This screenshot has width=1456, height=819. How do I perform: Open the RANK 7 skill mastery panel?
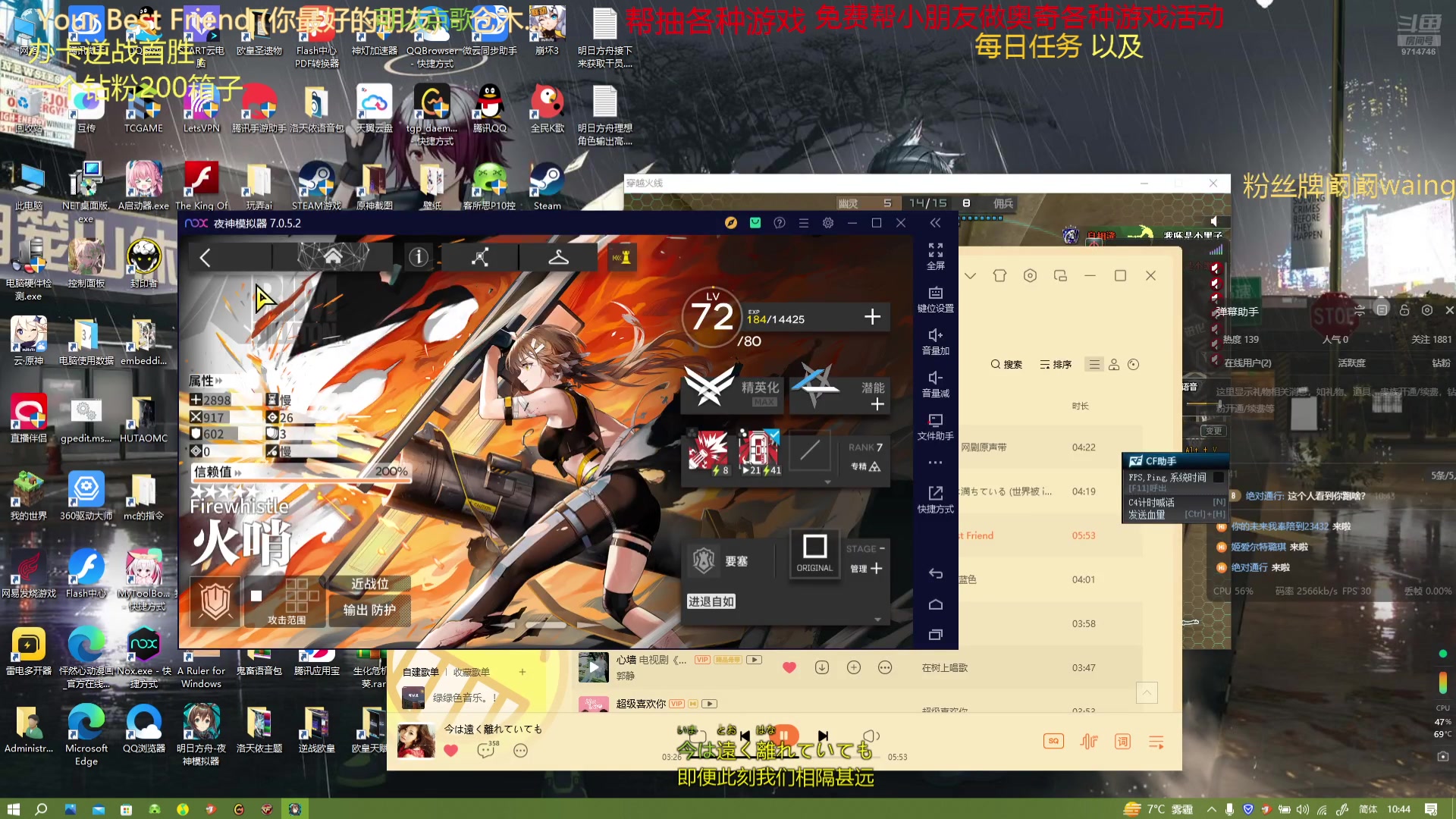coord(864,457)
